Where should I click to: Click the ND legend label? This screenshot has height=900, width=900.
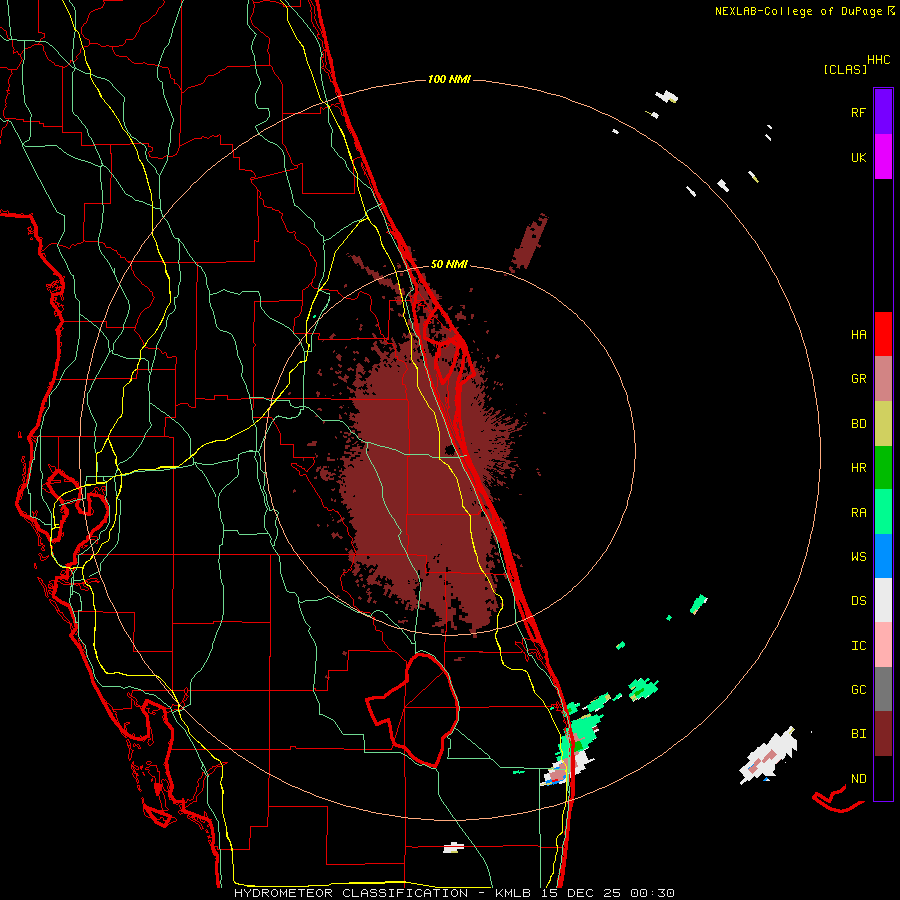[x=858, y=779]
